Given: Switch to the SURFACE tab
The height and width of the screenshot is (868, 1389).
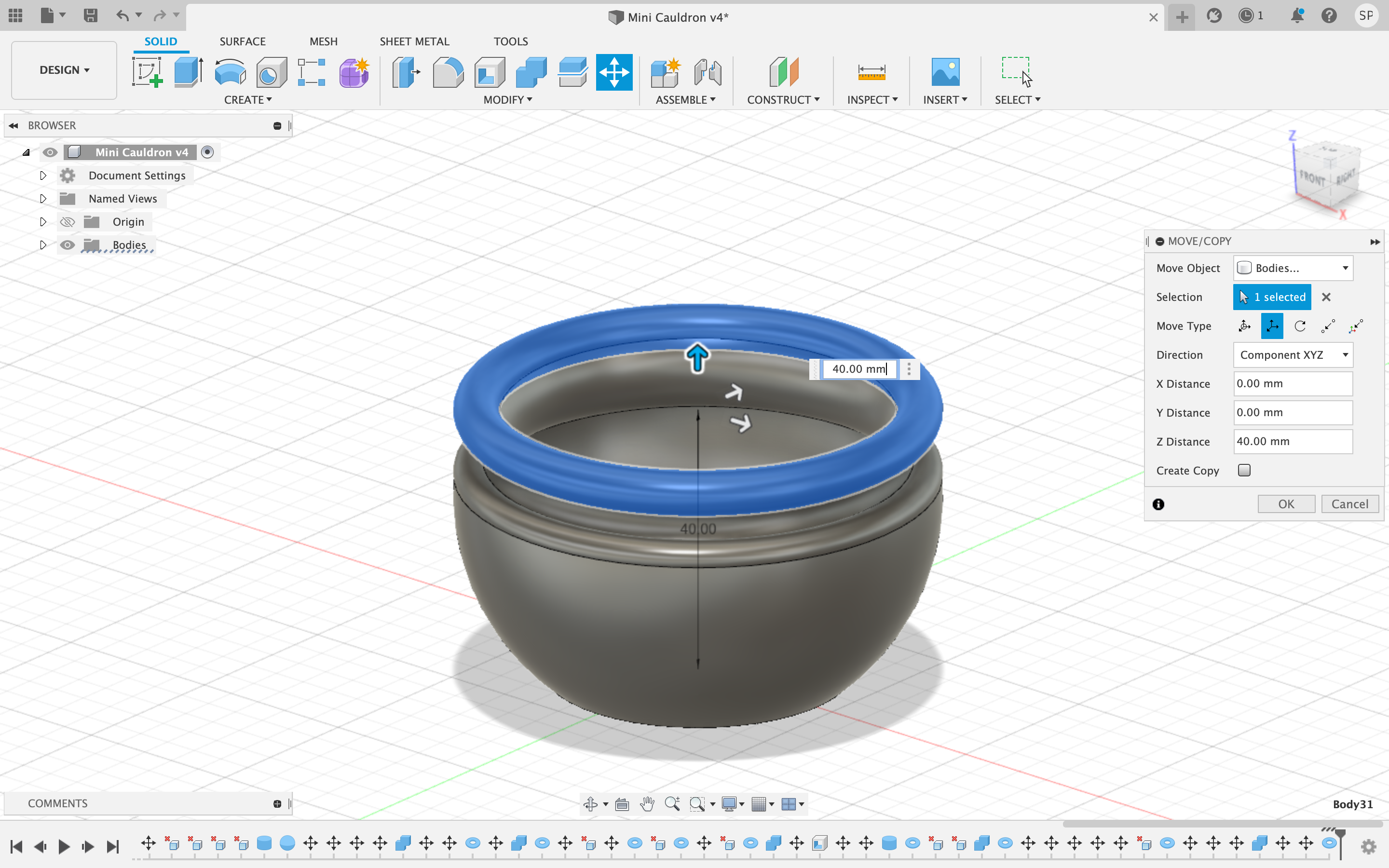Looking at the screenshot, I should coord(242,41).
